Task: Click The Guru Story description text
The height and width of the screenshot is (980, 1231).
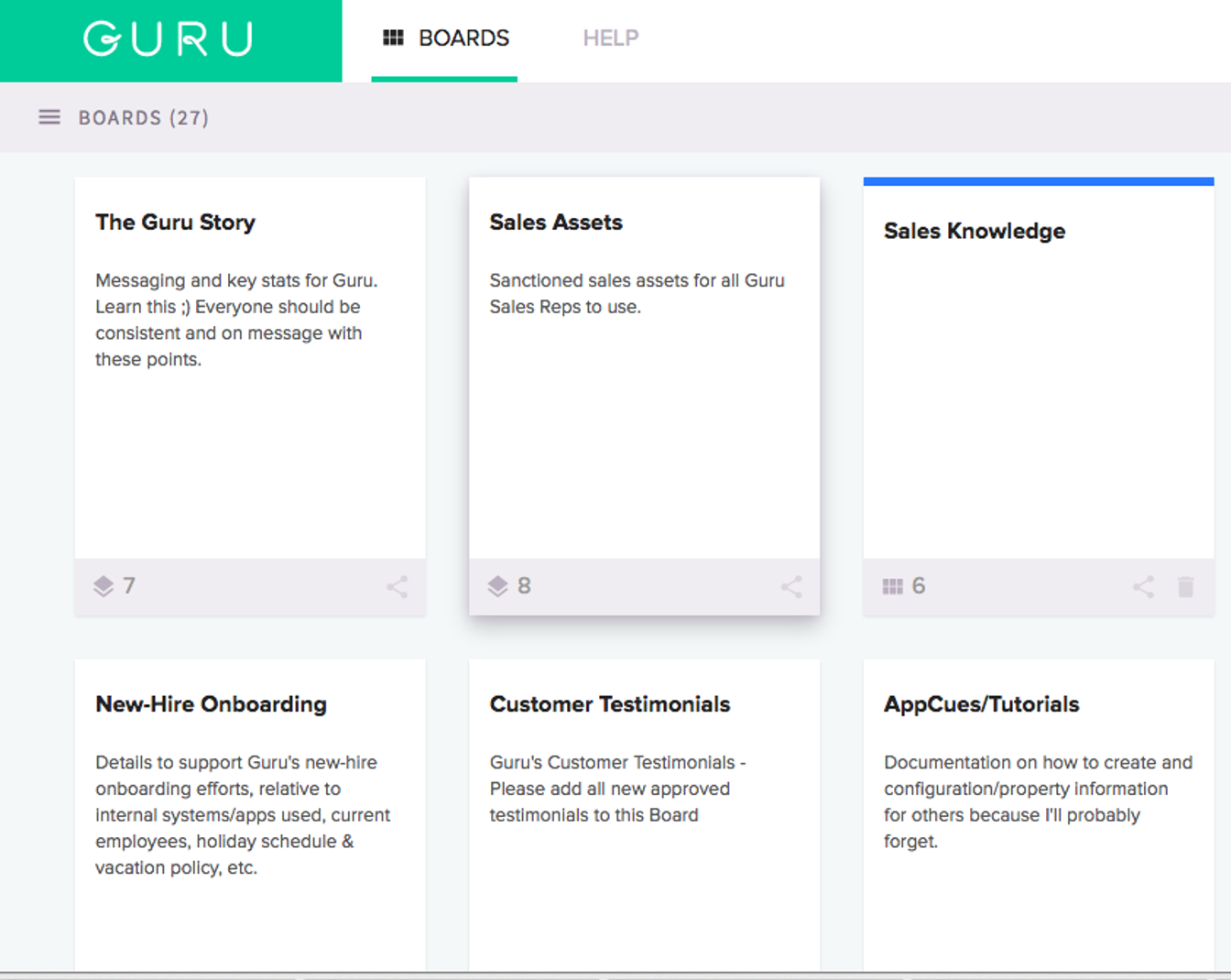Action: coord(236,320)
